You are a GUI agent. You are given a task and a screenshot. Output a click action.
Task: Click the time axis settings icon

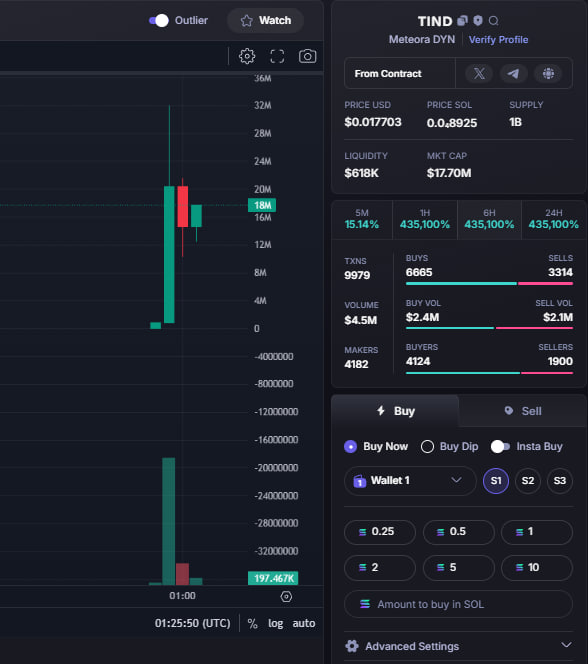[x=286, y=597]
